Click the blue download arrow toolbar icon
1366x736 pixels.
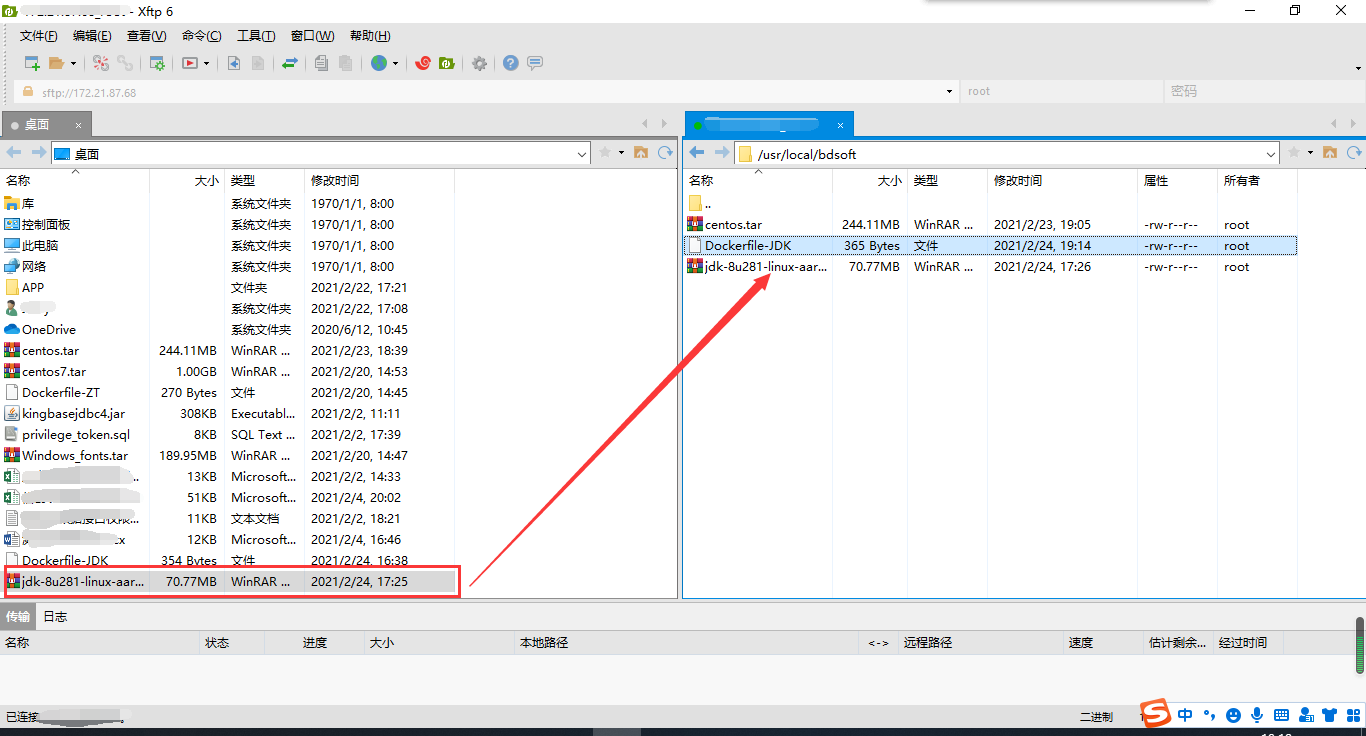(234, 62)
